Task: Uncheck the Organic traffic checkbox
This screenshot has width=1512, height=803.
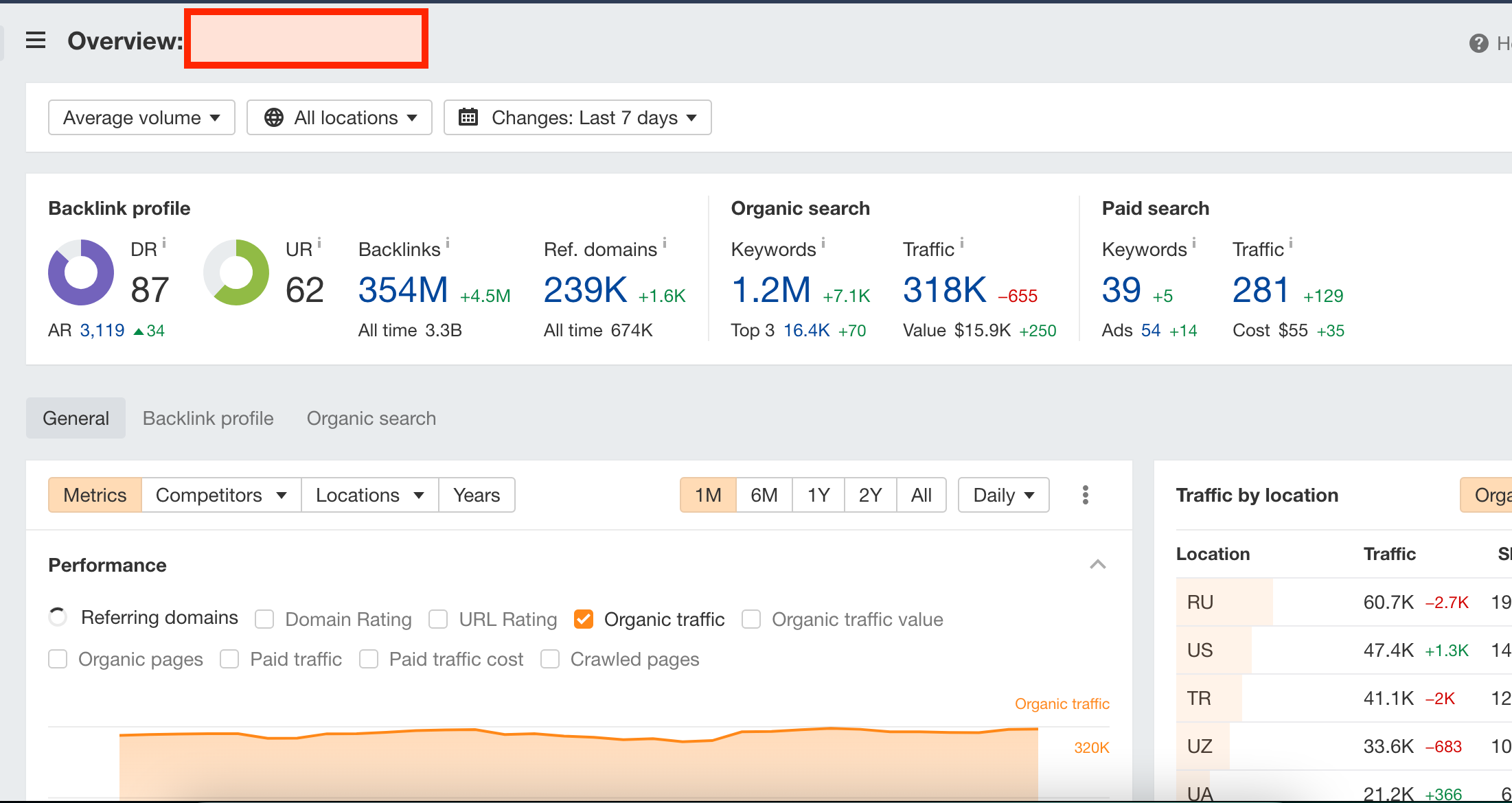Action: 584,619
